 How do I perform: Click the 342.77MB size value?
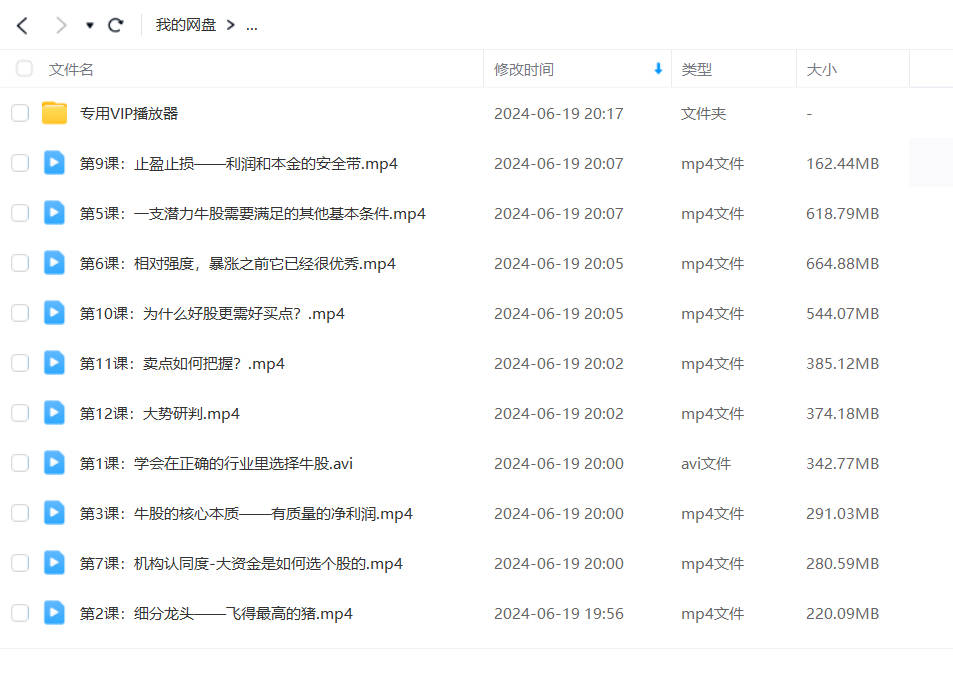coord(842,463)
